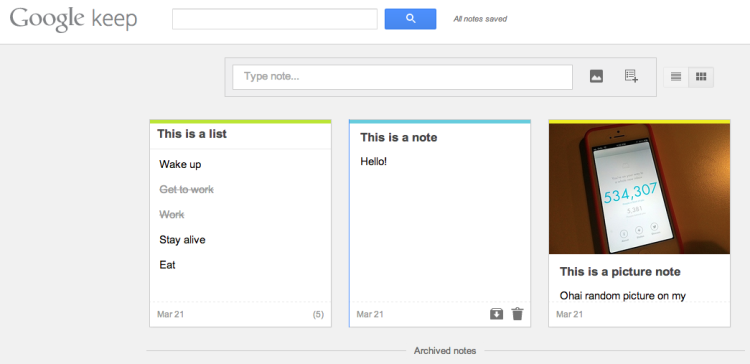Open the "This is a list" title

click(192, 134)
